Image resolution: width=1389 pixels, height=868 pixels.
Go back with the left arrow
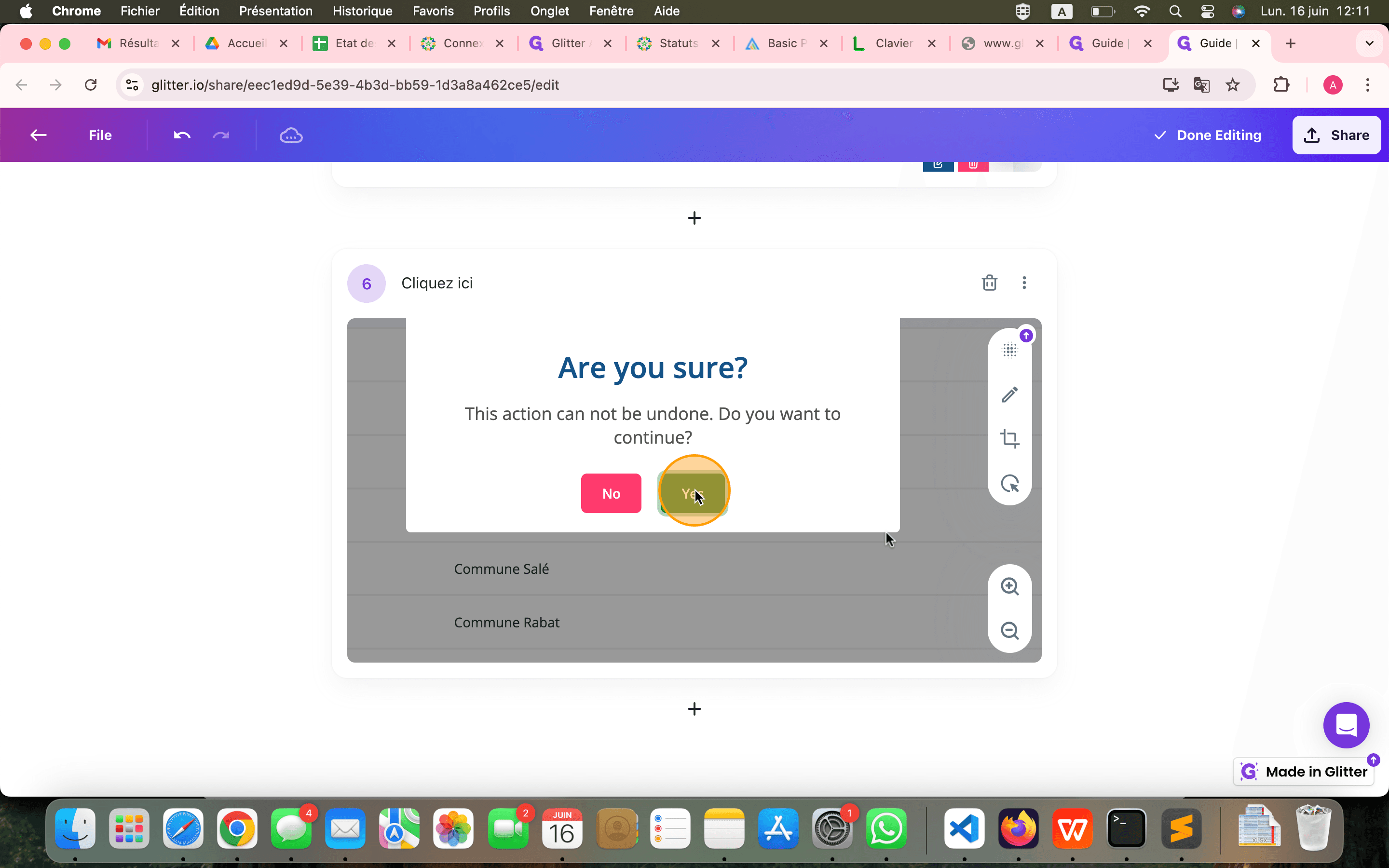39,136
